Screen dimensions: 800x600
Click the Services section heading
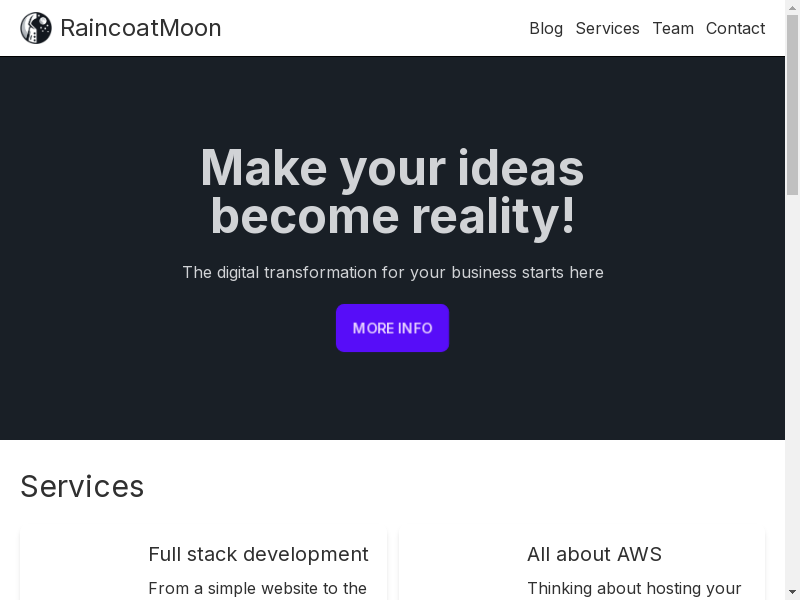pyautogui.click(x=82, y=486)
